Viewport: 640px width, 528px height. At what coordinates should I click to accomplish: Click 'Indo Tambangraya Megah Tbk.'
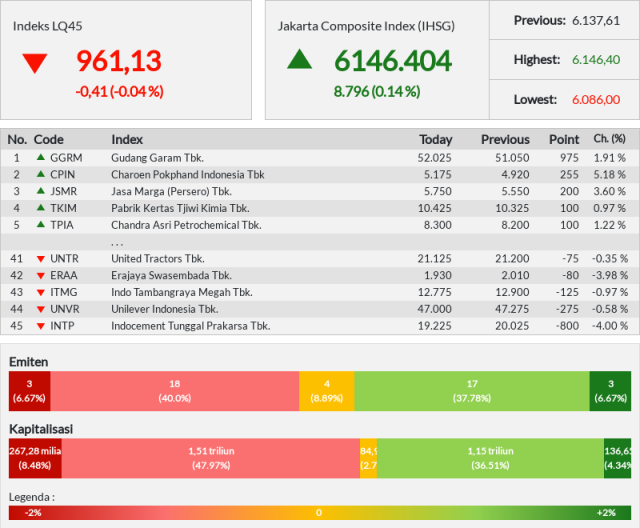182,292
